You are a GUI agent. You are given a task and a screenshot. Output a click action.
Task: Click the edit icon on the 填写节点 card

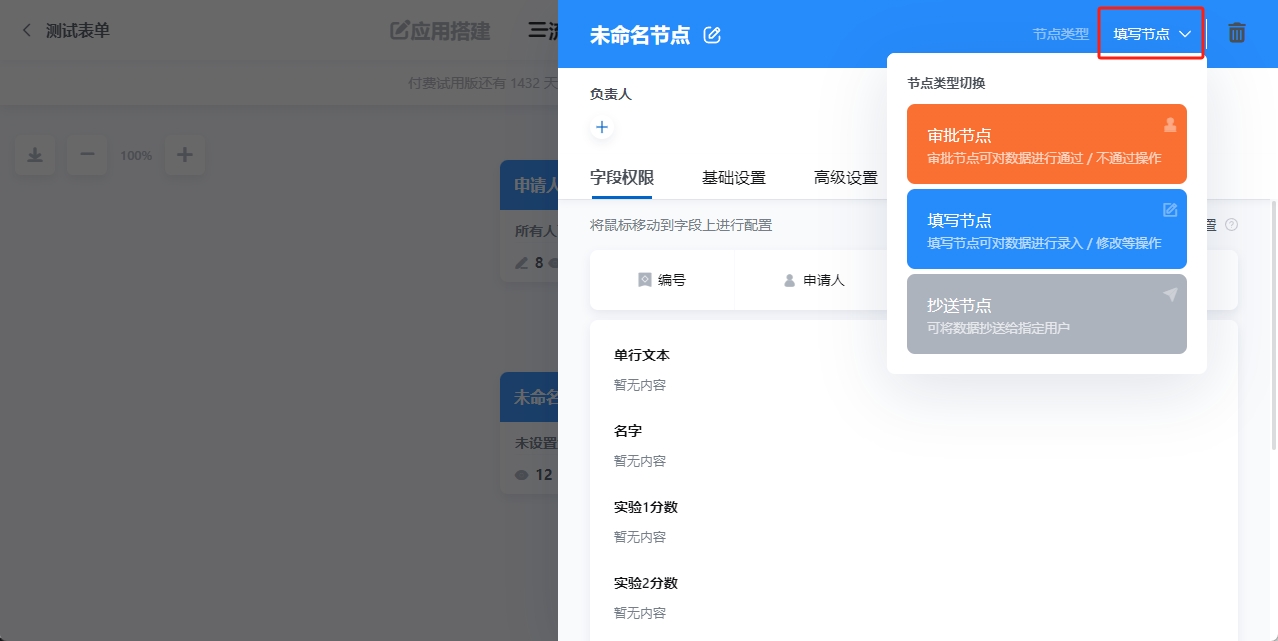click(1170, 210)
